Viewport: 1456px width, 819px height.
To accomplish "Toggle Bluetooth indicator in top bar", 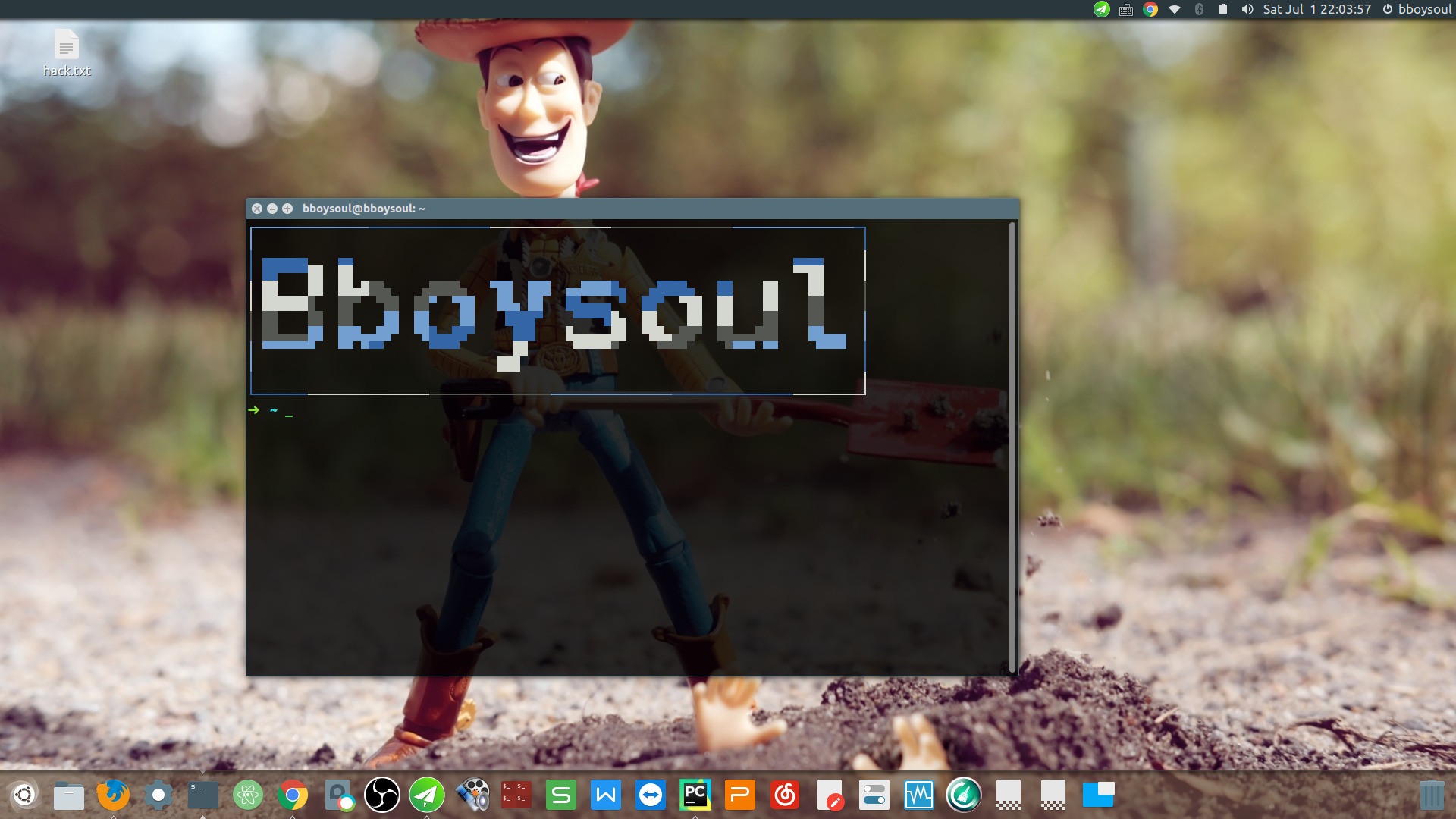I will click(x=1199, y=9).
